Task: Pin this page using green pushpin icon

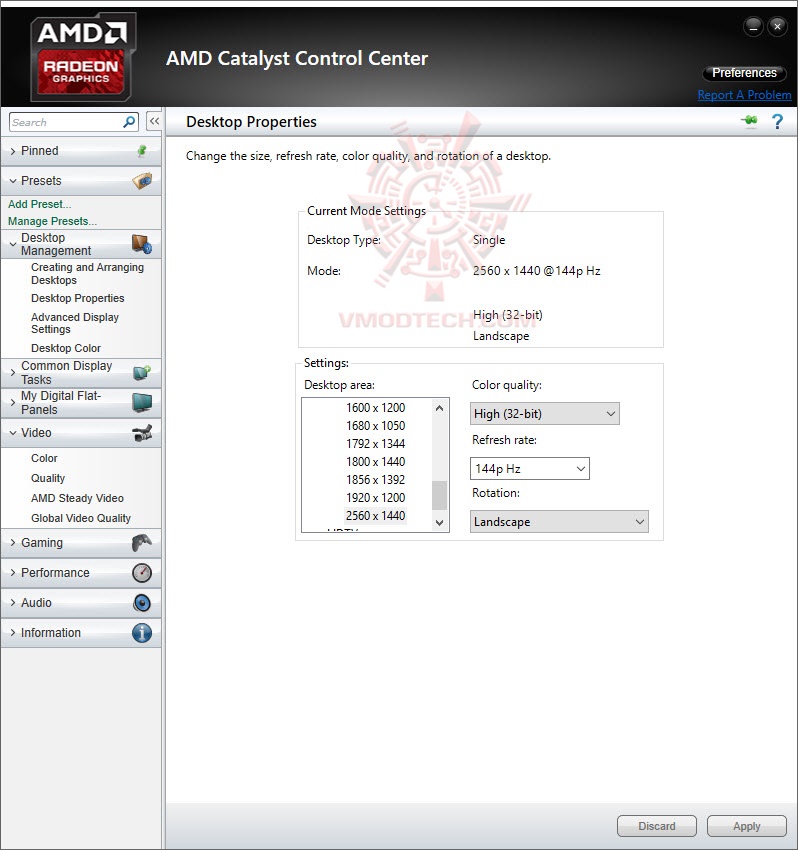Action: pyautogui.click(x=750, y=120)
